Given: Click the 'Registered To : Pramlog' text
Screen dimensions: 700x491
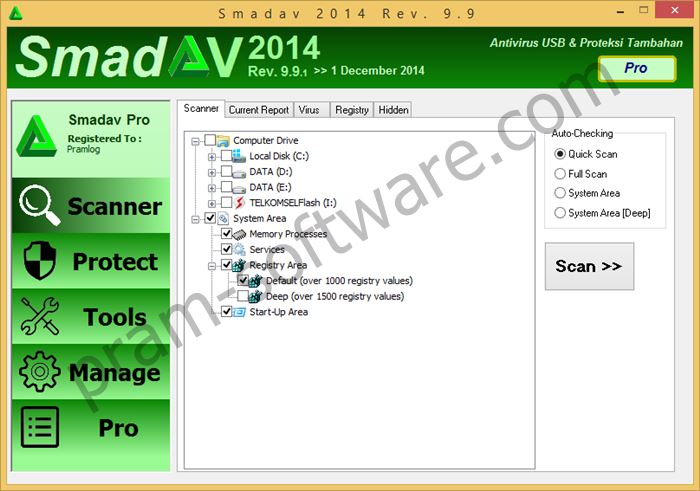Looking at the screenshot, I should click(104, 144).
